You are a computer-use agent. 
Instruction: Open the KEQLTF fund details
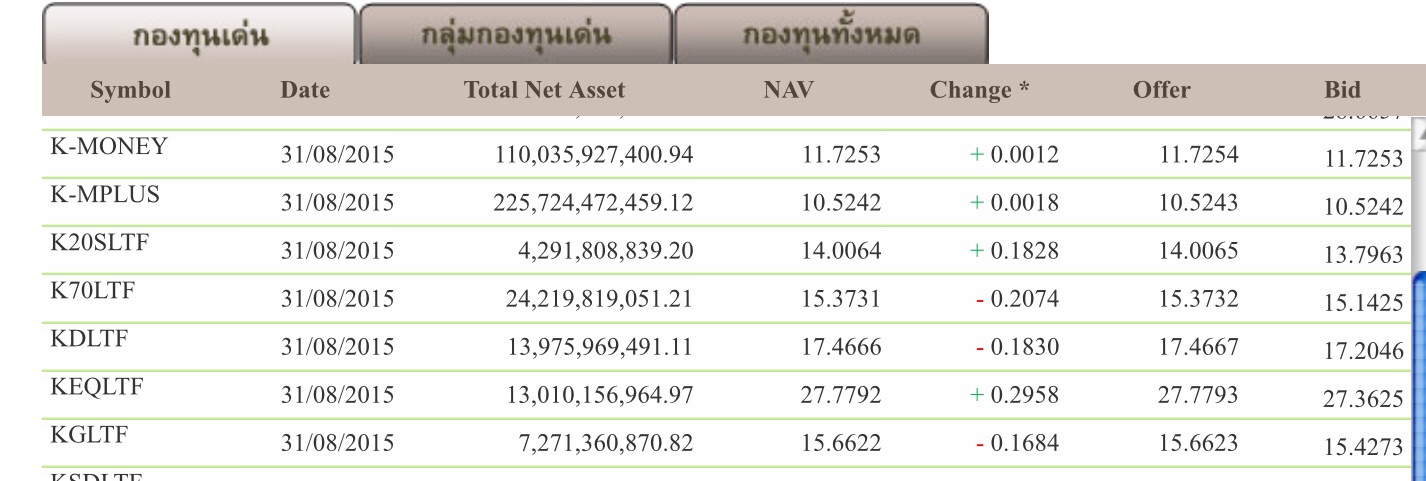click(x=96, y=386)
